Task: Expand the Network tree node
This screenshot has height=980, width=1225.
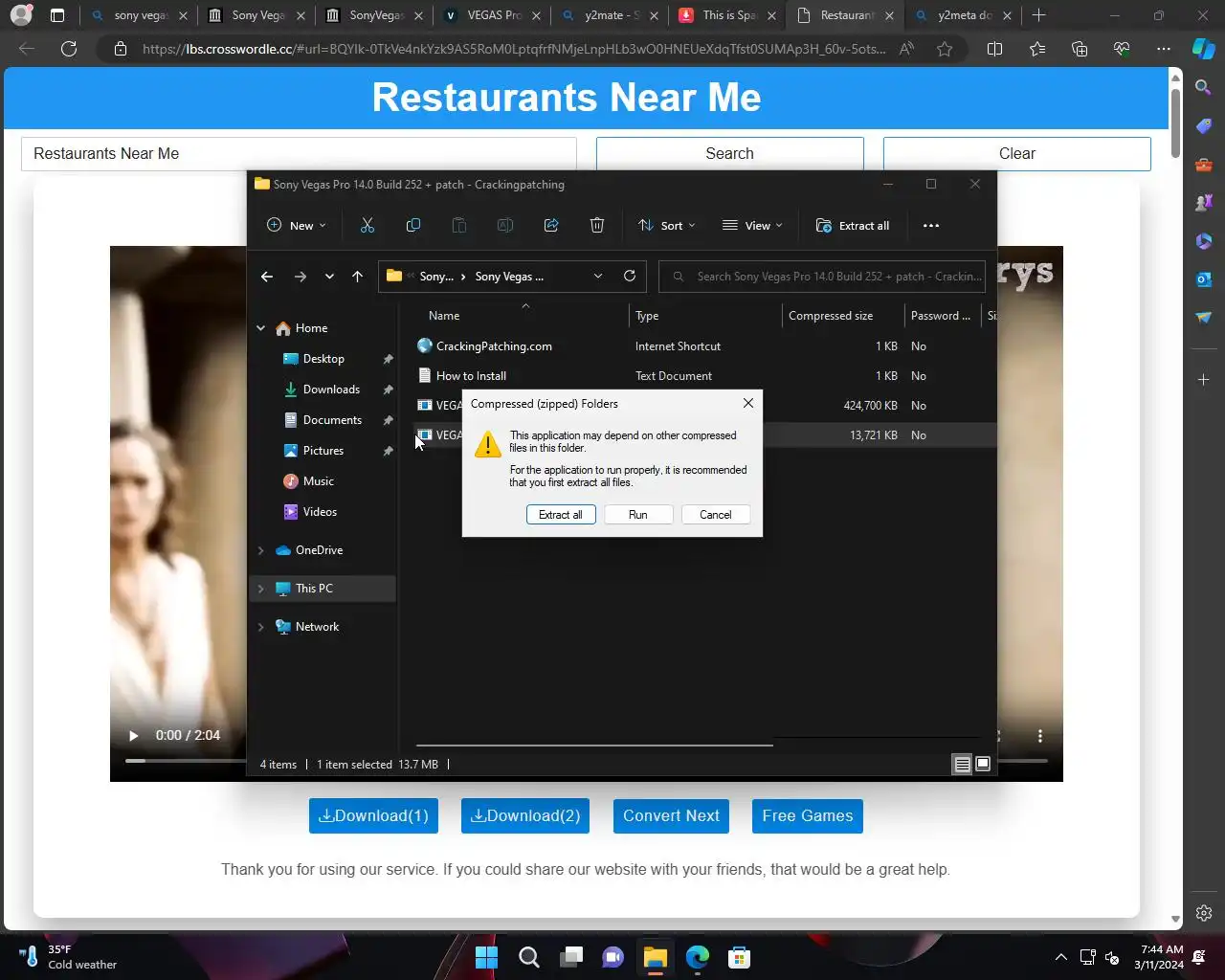Action: tap(260, 627)
